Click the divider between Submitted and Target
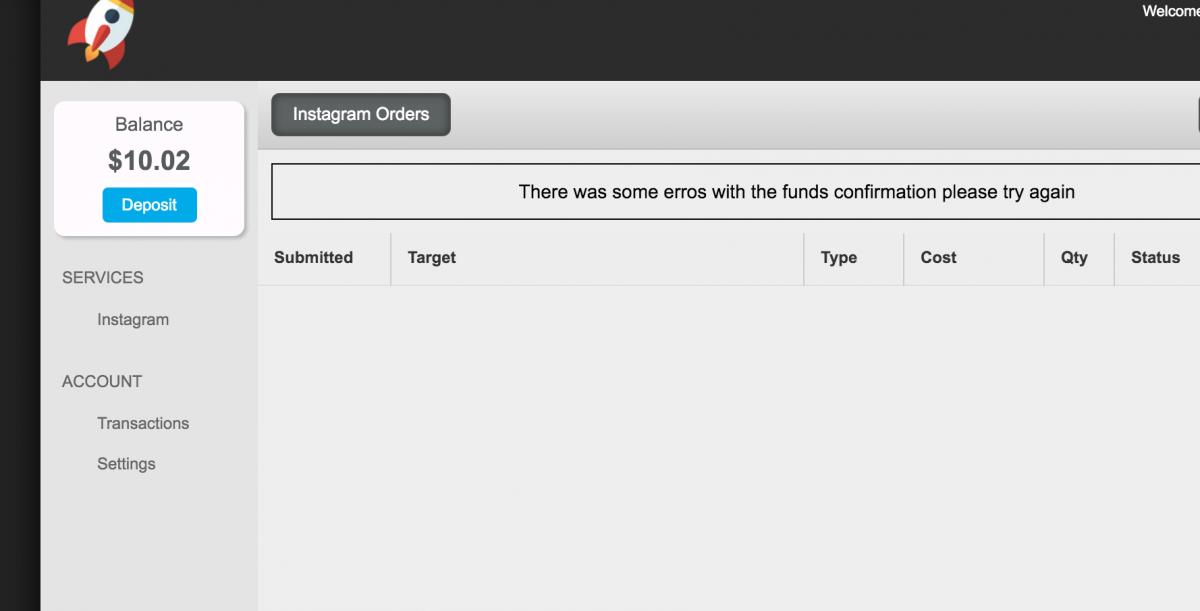1200x611 pixels. click(391, 259)
